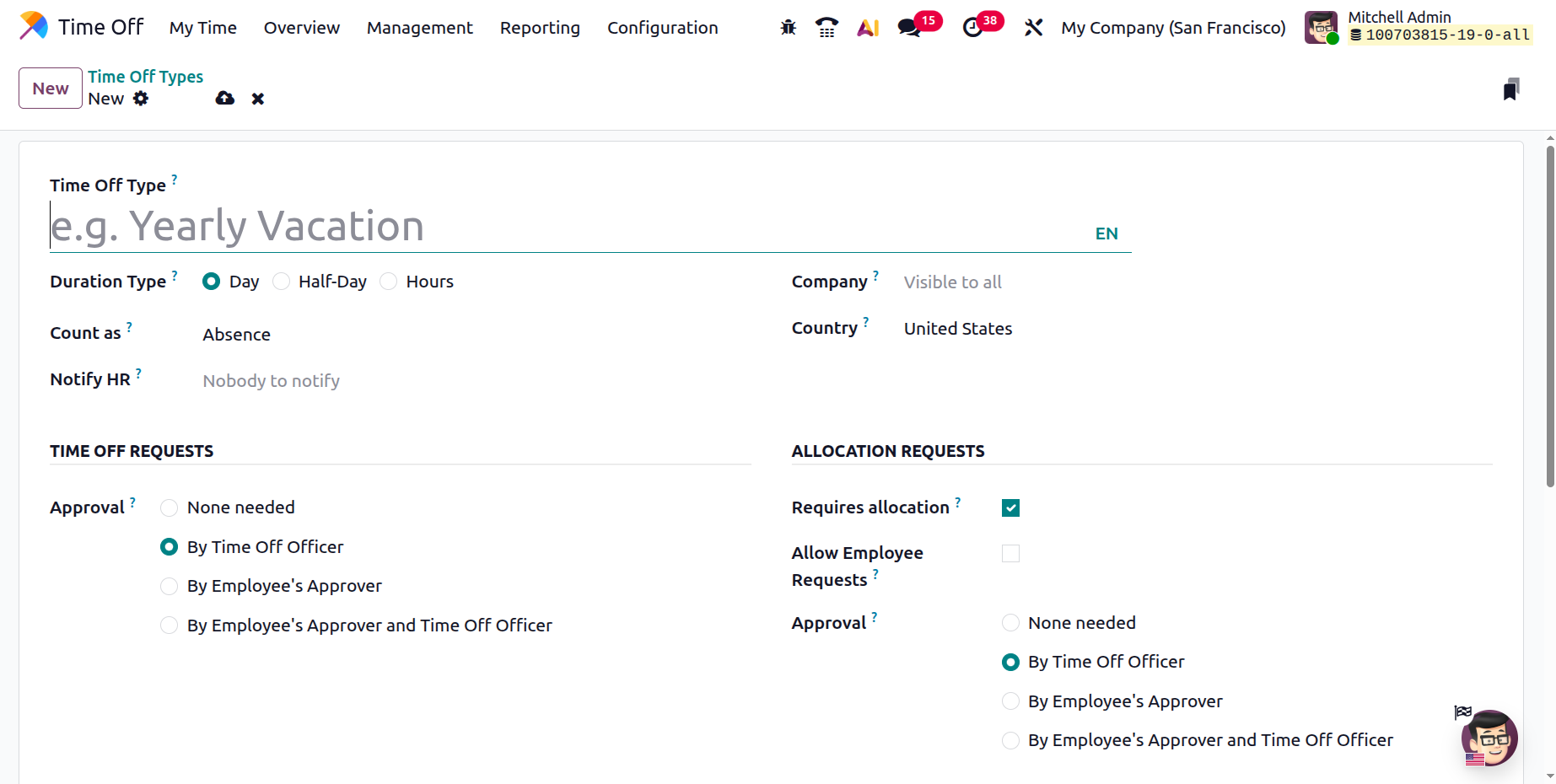Go to Time Off Types breadcrumb
Viewport: 1556px width, 784px height.
145,77
